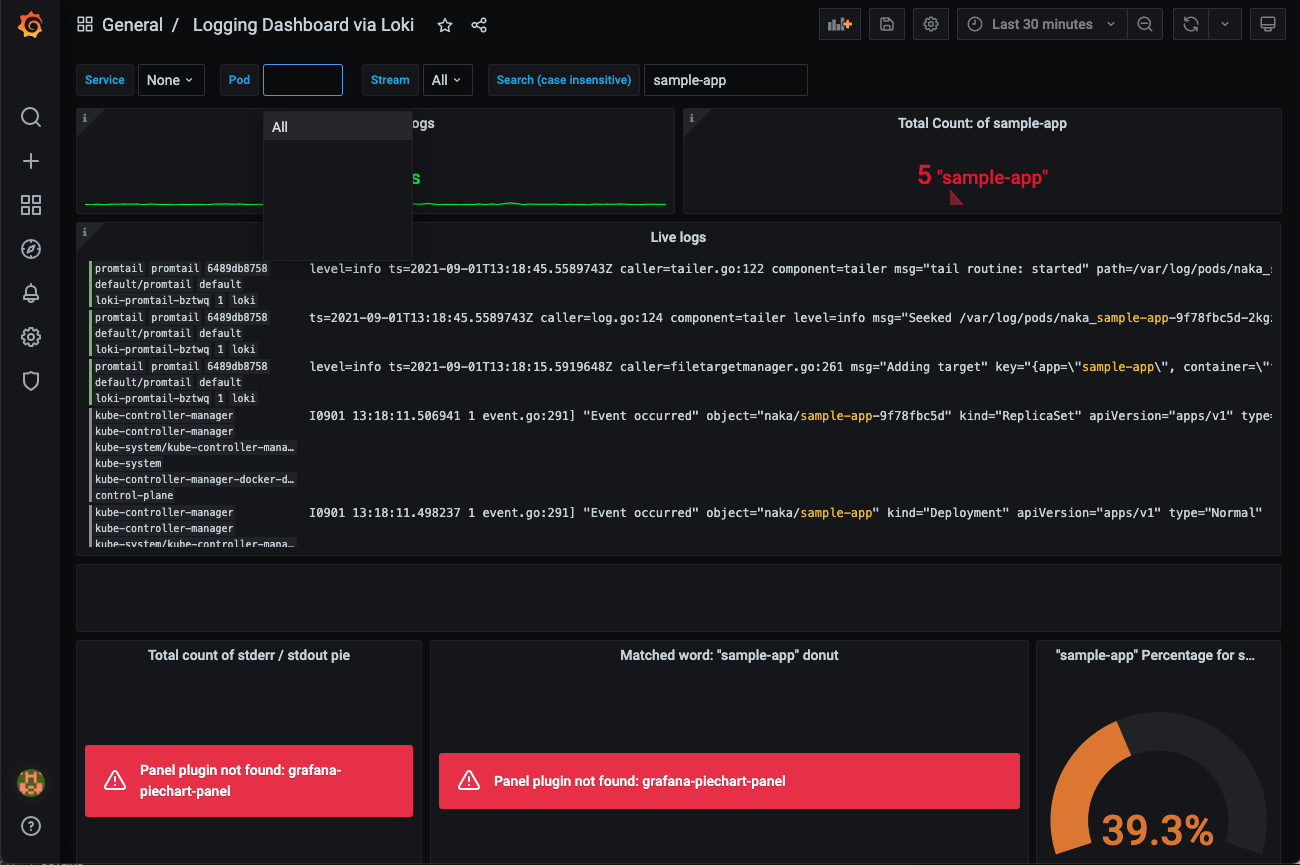Go to the General folder breadcrumb
Image resolution: width=1300 pixels, height=865 pixels.
click(x=132, y=25)
